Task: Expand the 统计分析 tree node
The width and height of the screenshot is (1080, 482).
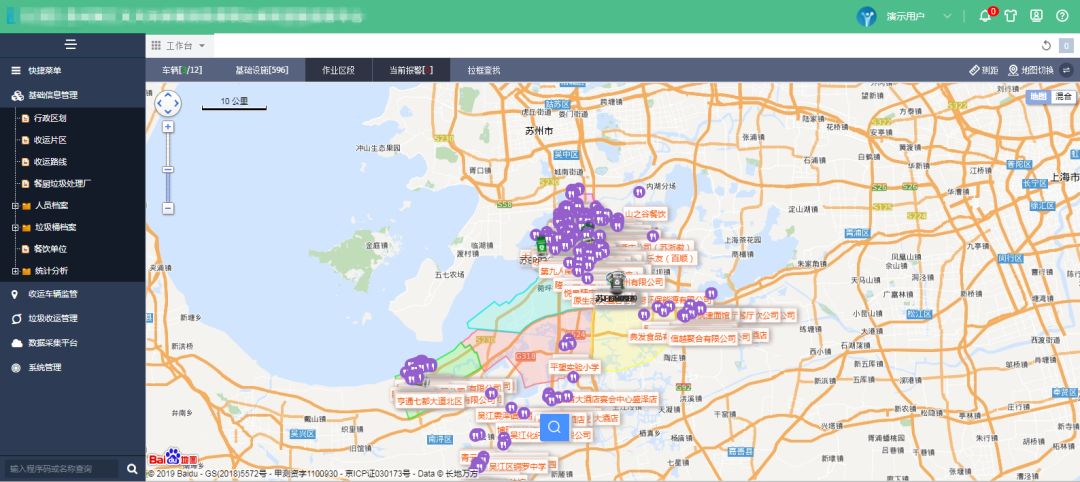Action: click(x=15, y=271)
